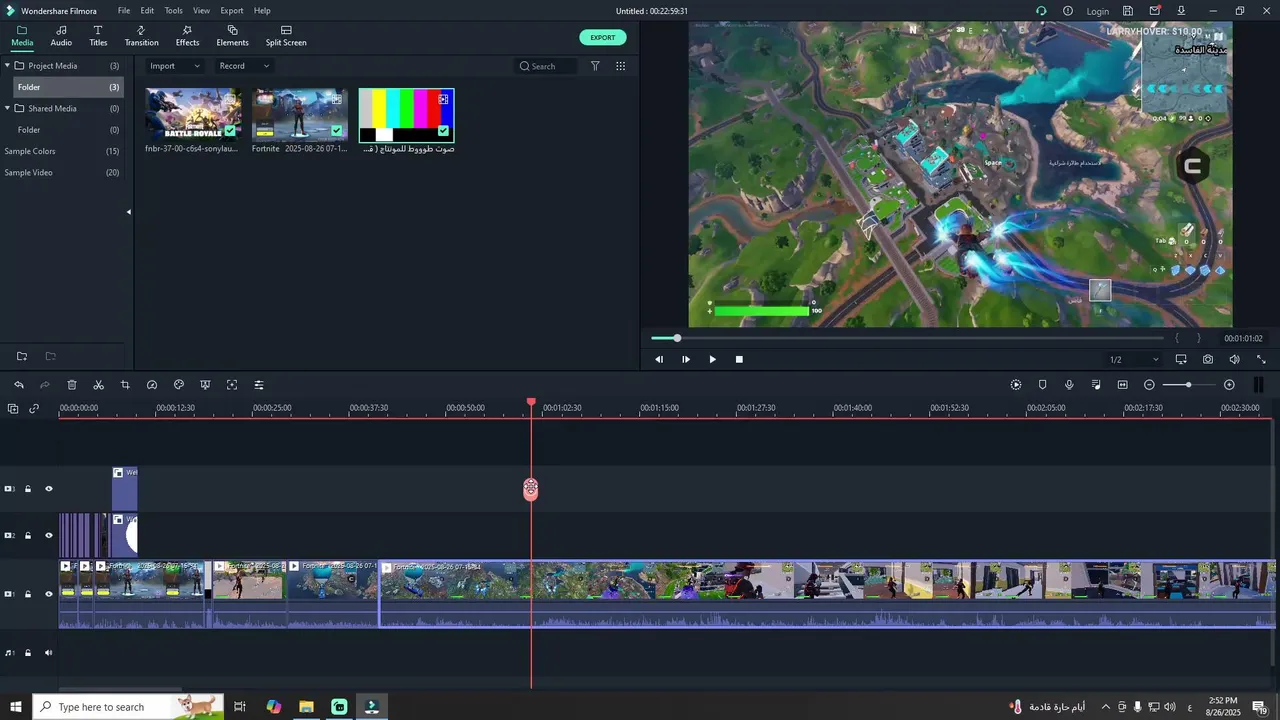Click the timeline zoom slider handle
This screenshot has width=1280, height=720.
(x=1188, y=385)
